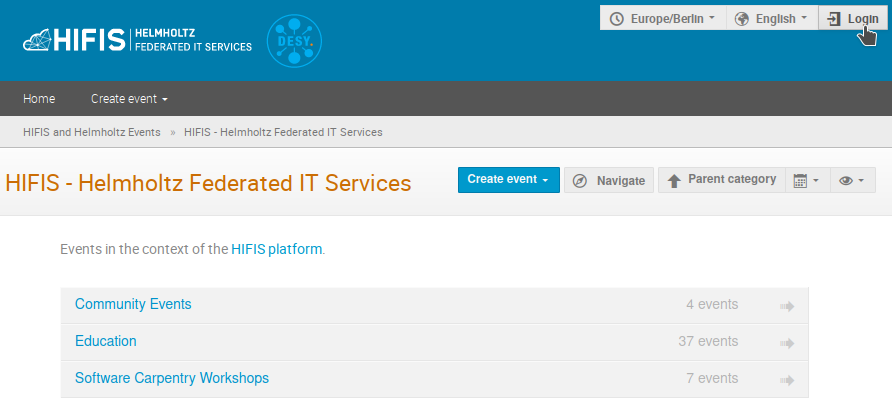Viewport: 892px width, 415px height.
Task: Click the '4 events' count text
Action: 712,304
